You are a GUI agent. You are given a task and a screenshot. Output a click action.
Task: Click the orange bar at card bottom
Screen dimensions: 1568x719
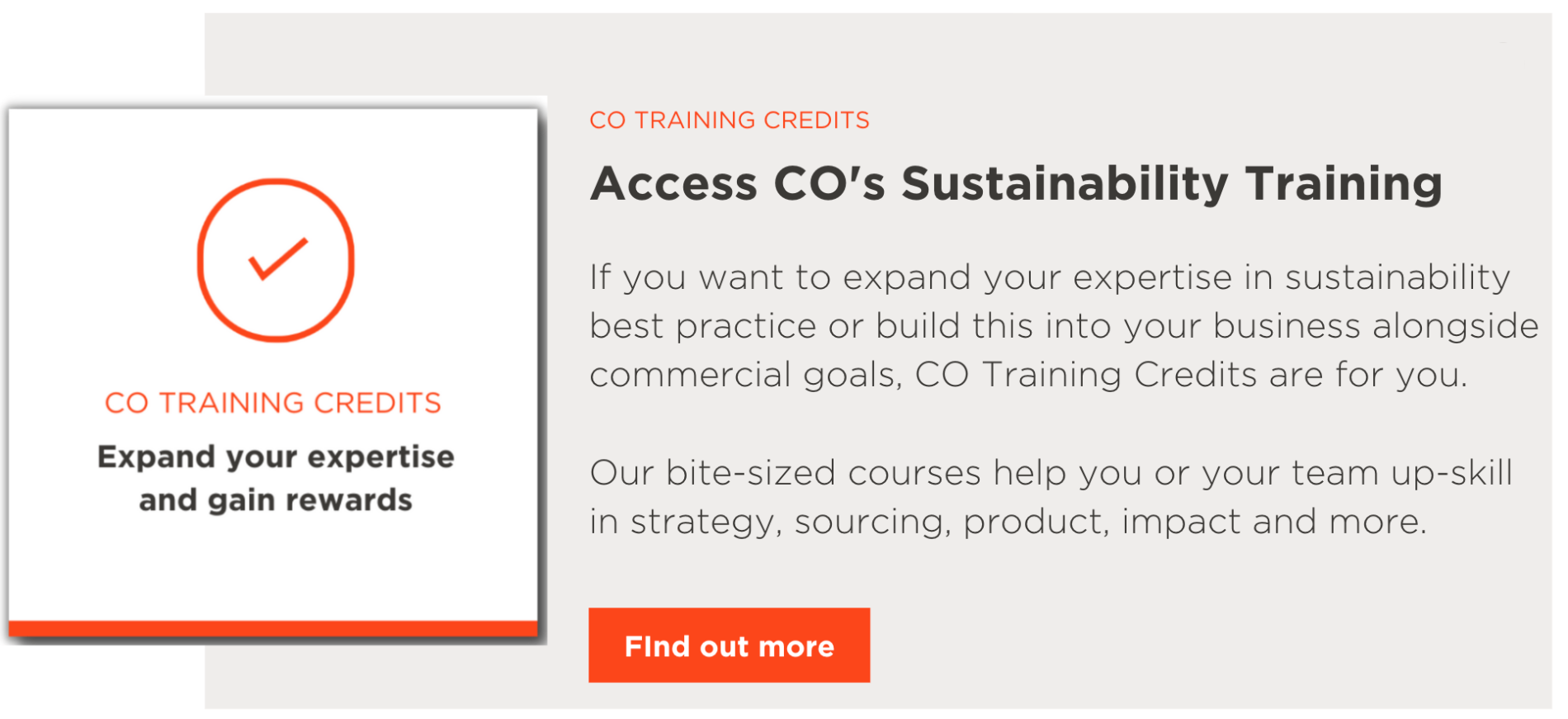[273, 629]
